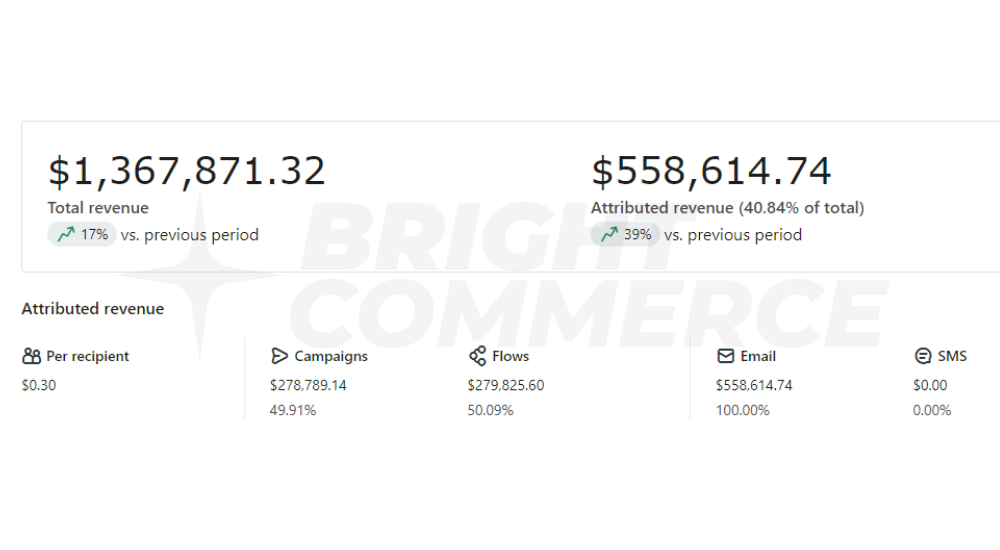This screenshot has width=1000, height=550.
Task: Click the Total revenue label
Action: [98, 208]
